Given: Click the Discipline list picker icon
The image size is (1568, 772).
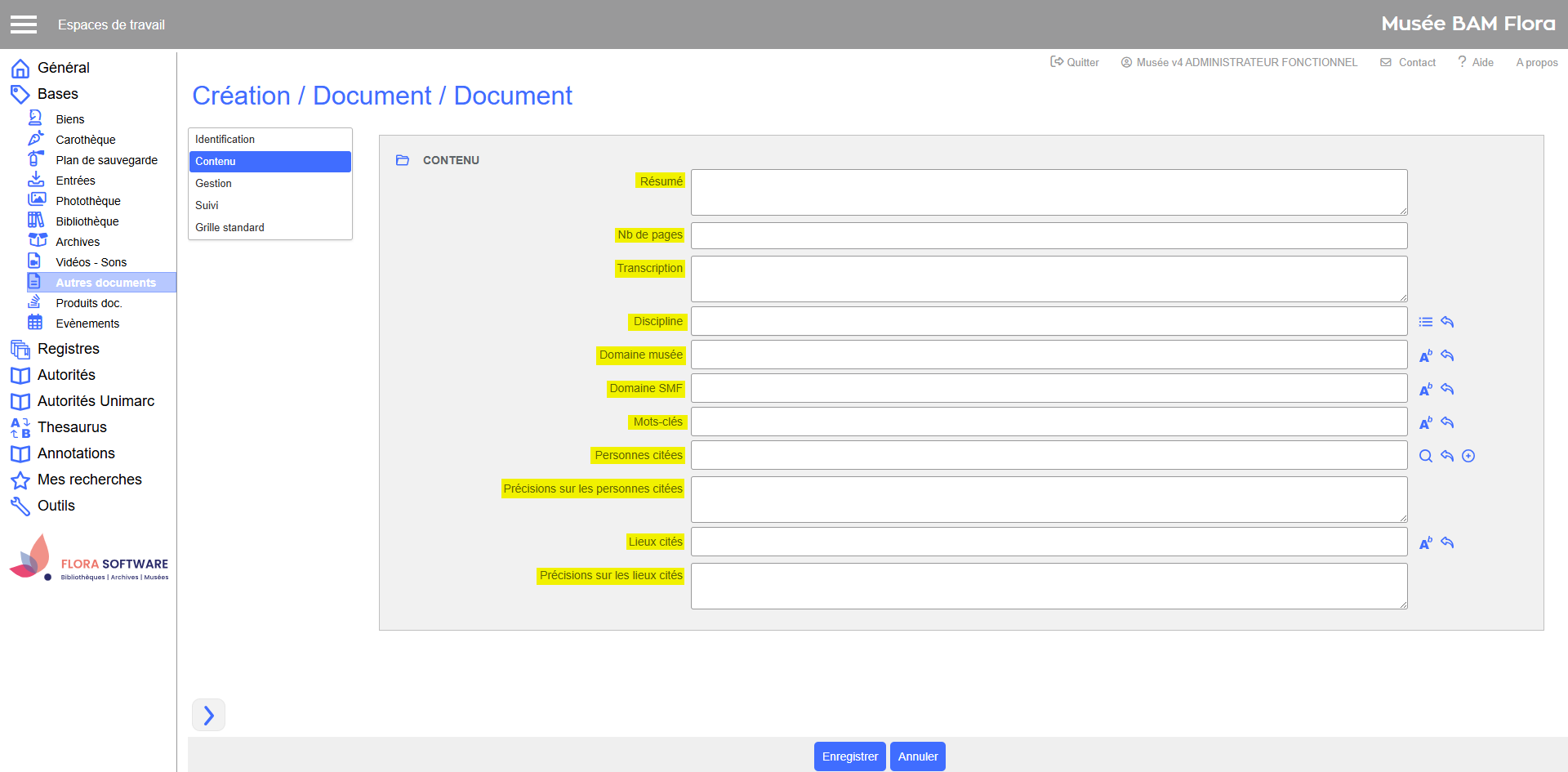Looking at the screenshot, I should click(1425, 322).
